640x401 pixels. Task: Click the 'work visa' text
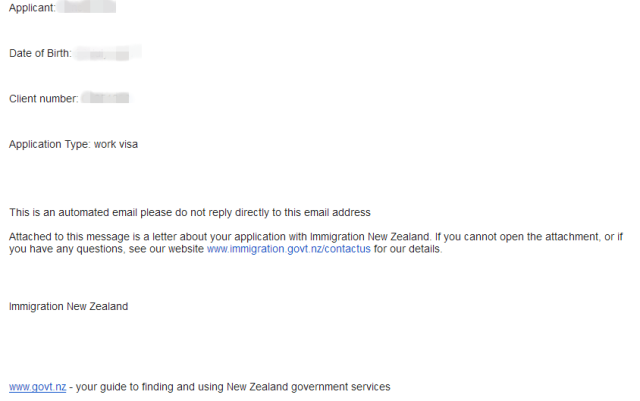click(x=116, y=145)
